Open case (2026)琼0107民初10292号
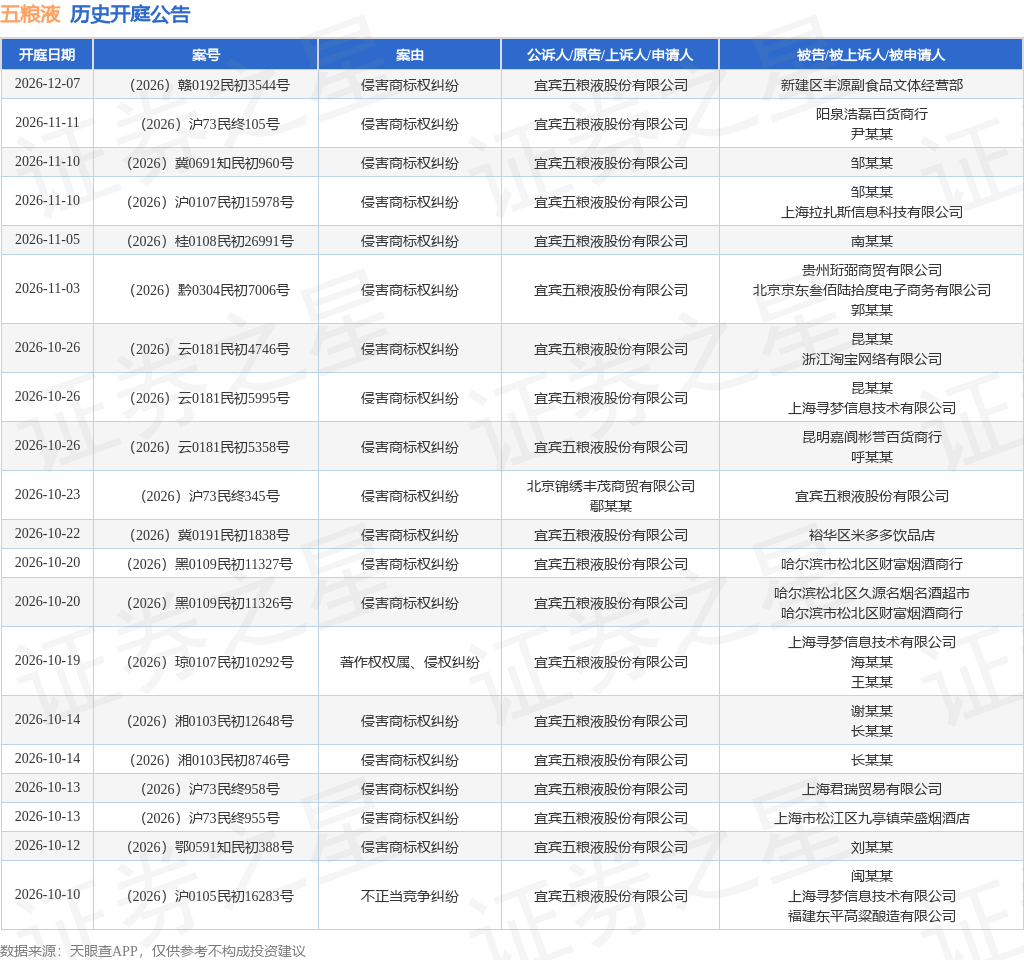The width and height of the screenshot is (1024, 960). click(x=210, y=662)
